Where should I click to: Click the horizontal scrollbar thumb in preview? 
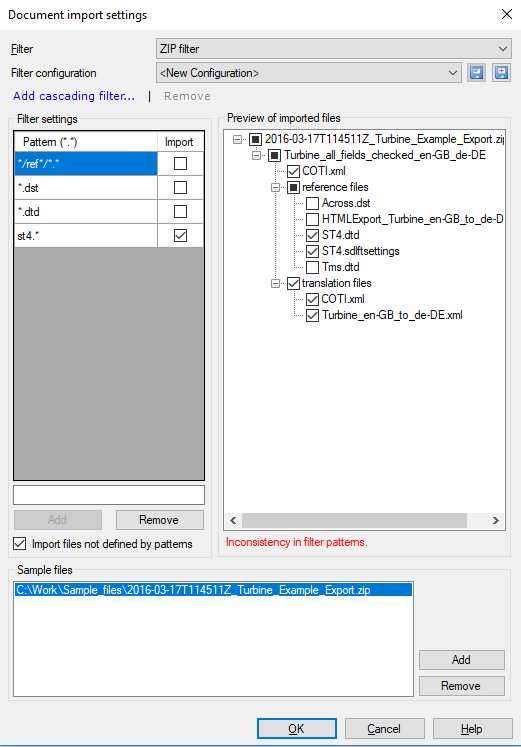click(x=354, y=520)
